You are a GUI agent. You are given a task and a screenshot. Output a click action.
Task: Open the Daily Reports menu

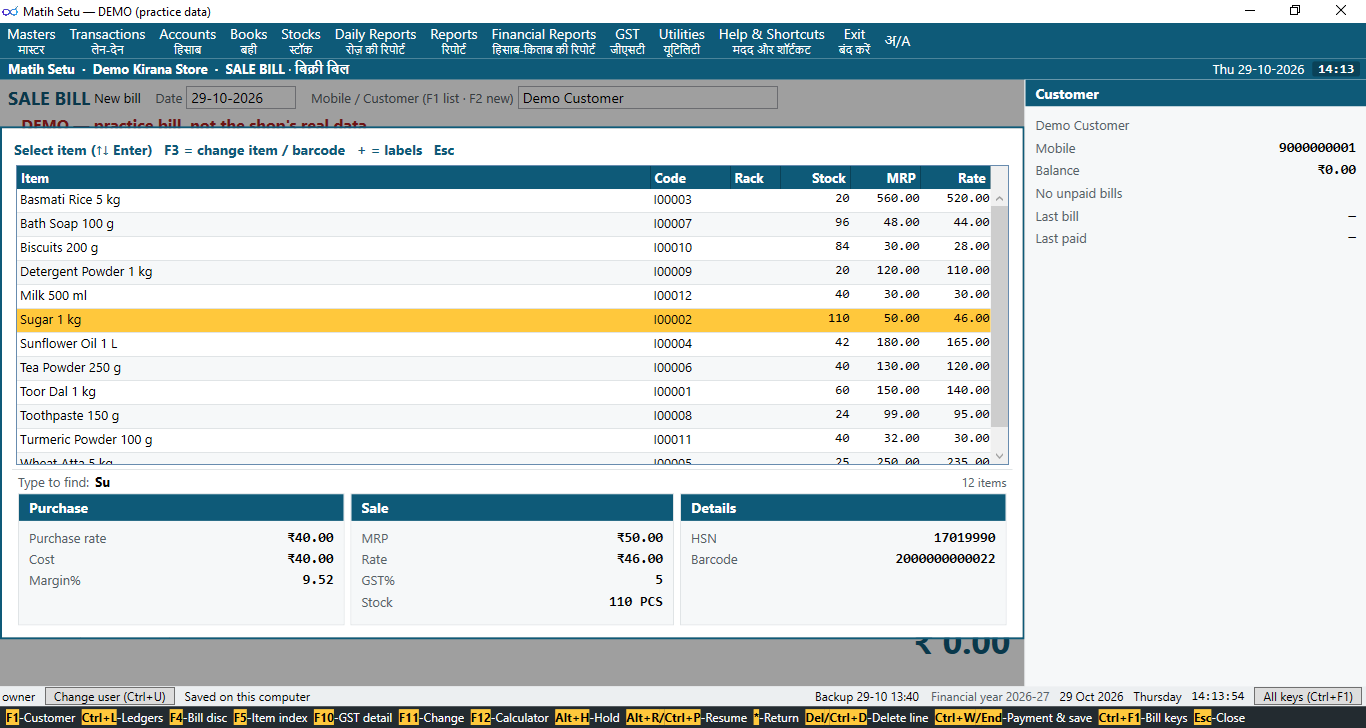[x=375, y=41]
